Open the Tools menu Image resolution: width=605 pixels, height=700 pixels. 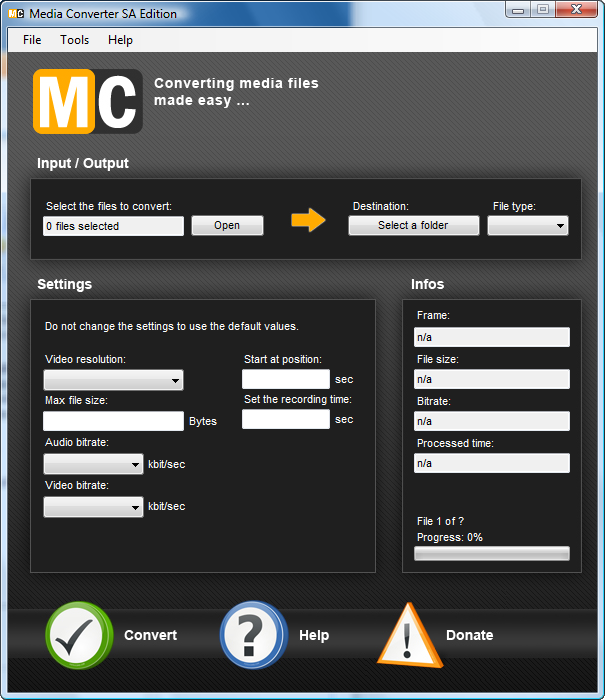point(75,40)
